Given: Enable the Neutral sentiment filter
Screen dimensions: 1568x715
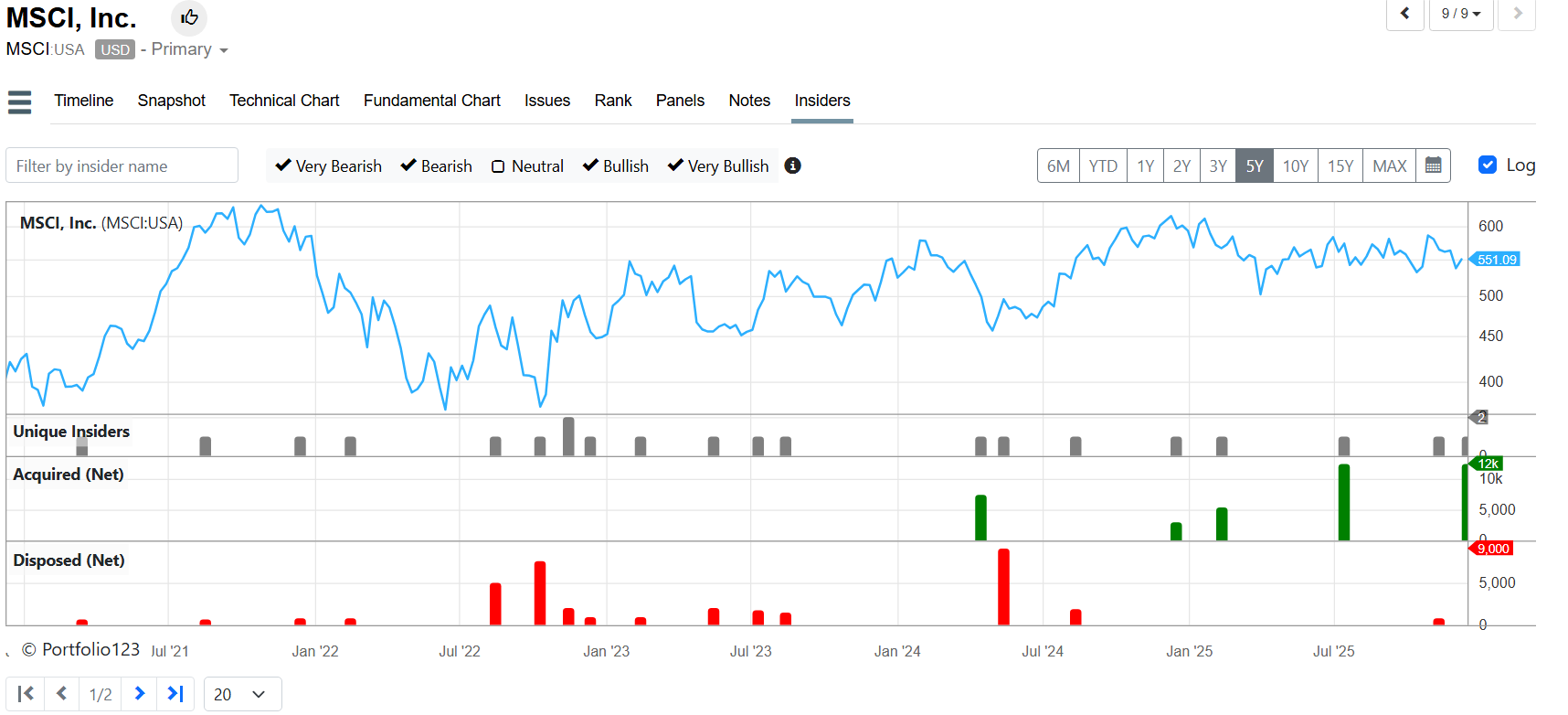Looking at the screenshot, I should pos(498,166).
